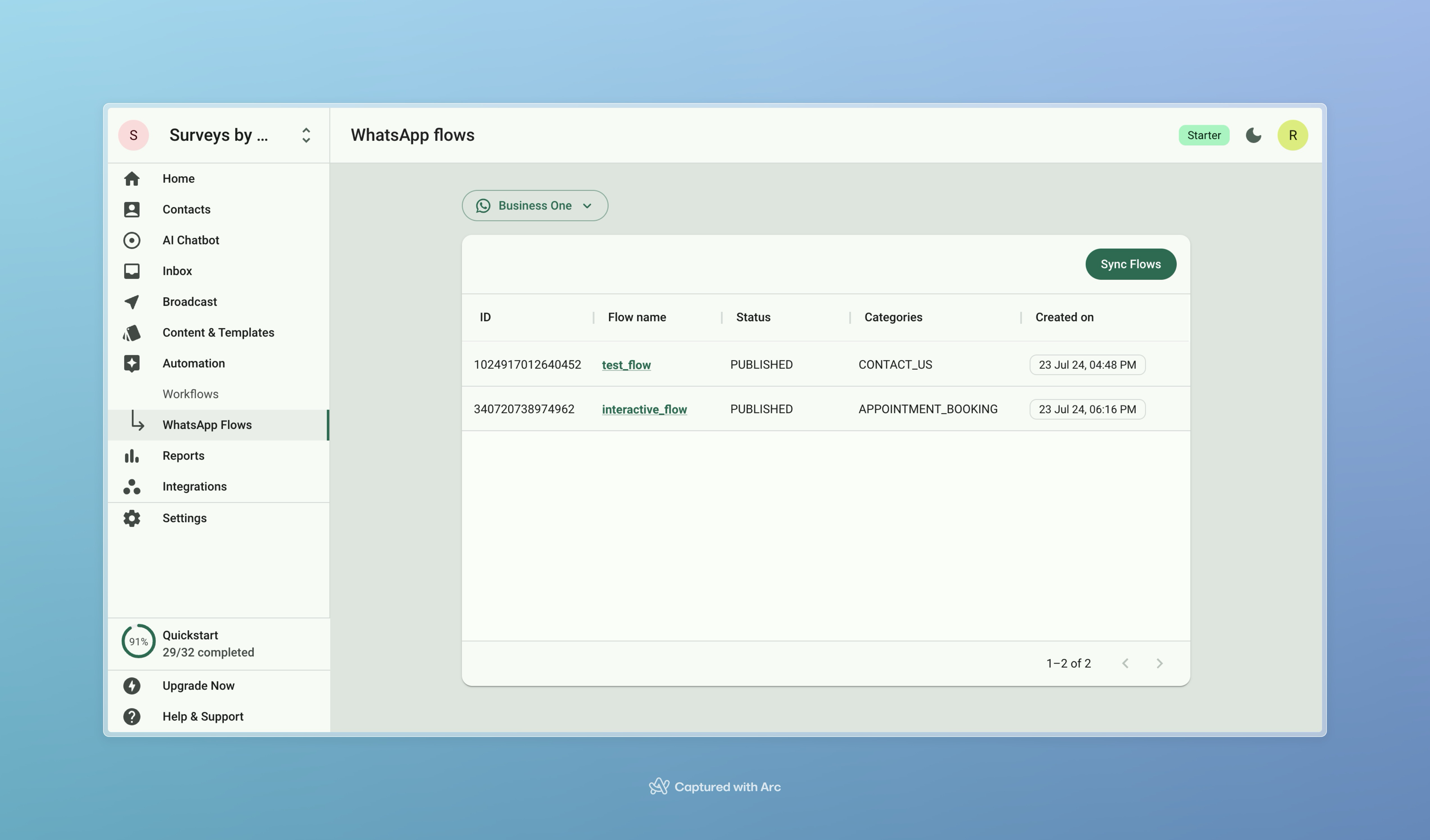Viewport: 1430px width, 840px height.
Task: Click the Settings gear icon
Action: [x=132, y=518]
